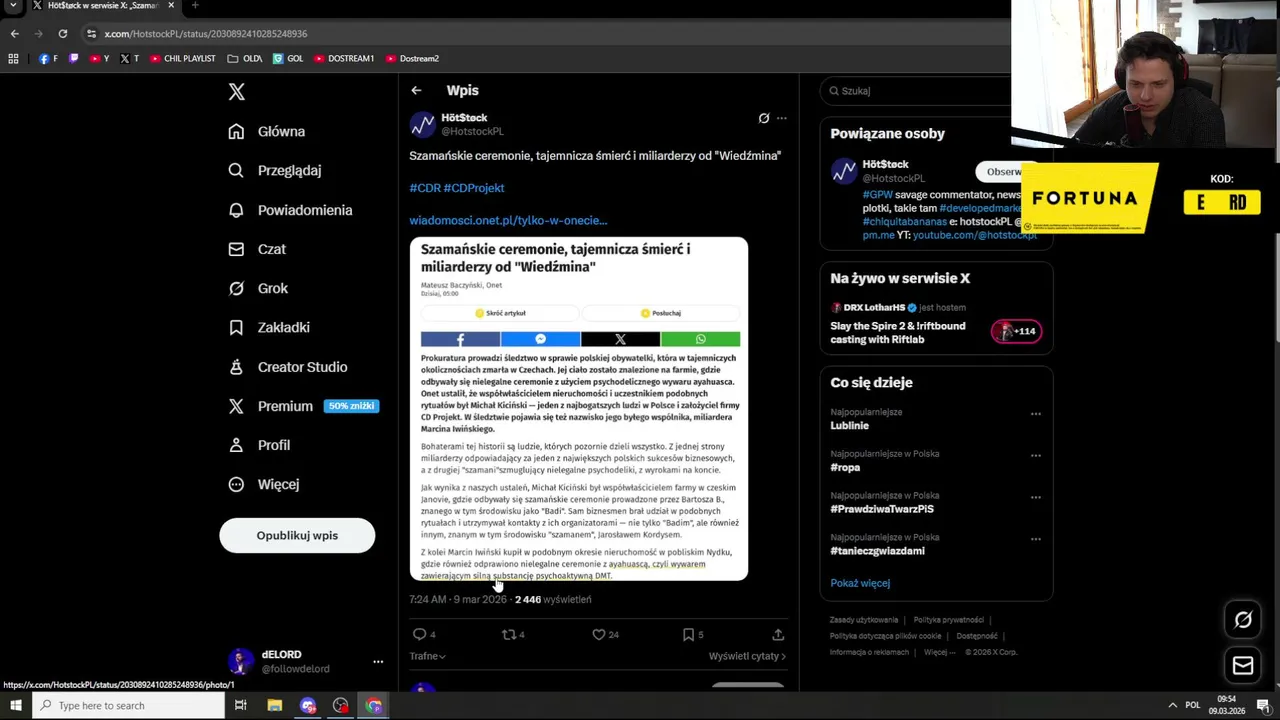Open floating messages envelope button
Viewport: 1280px width, 720px height.
click(x=1243, y=665)
